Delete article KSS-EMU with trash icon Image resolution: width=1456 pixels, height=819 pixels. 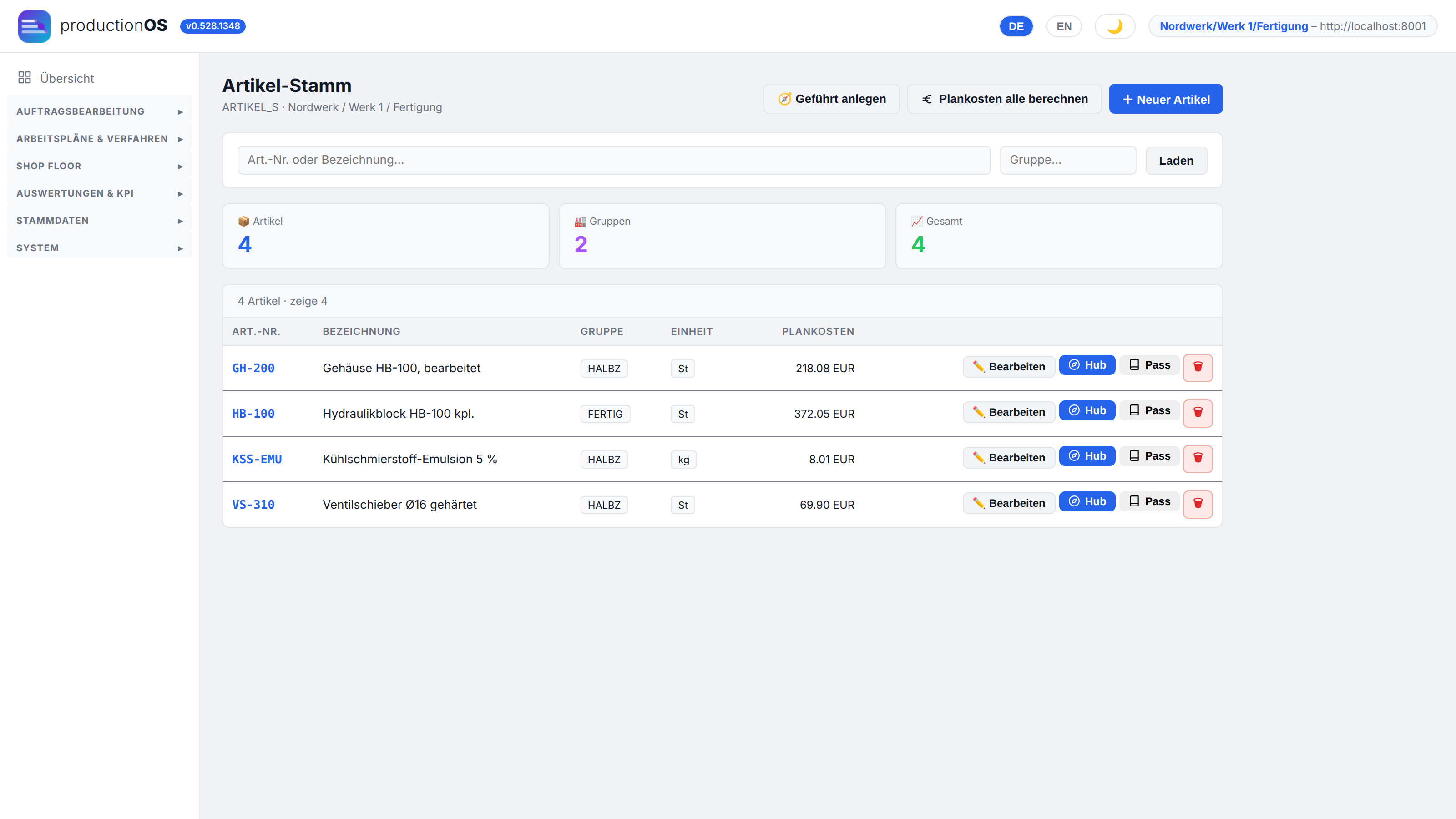pyautogui.click(x=1198, y=458)
